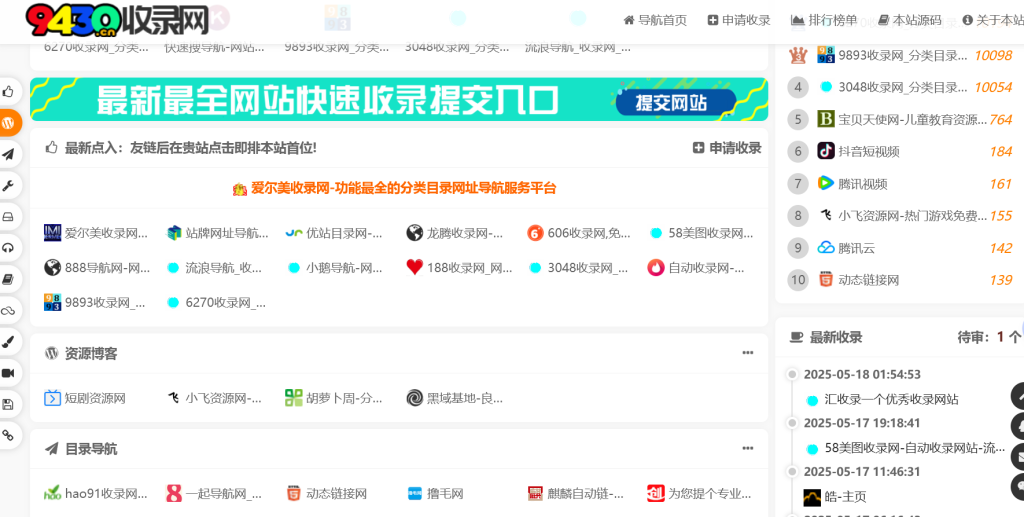Open the thumbs-up sidebar icon
Screen dimensions: 1024x517
[x=8, y=91]
